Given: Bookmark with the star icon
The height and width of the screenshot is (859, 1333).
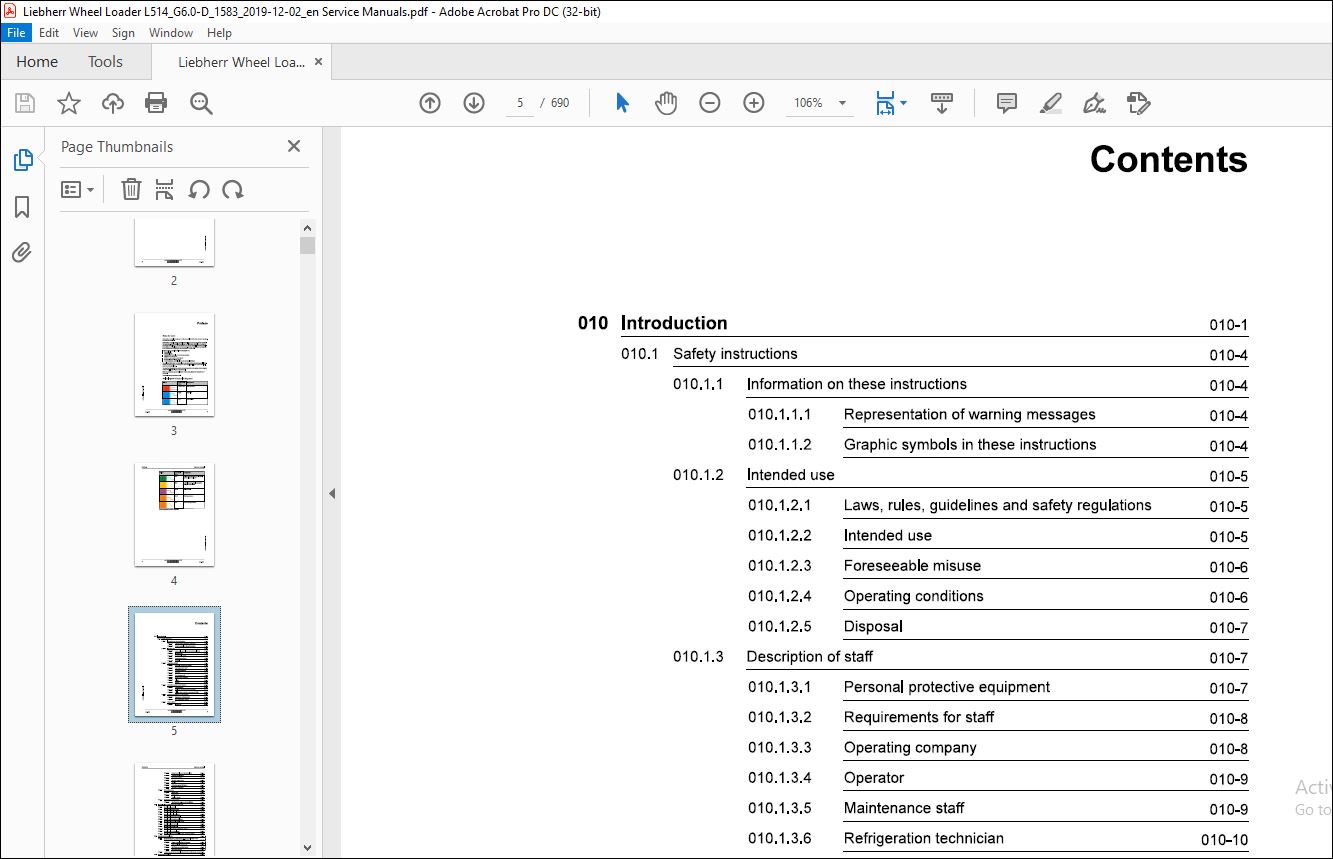Looking at the screenshot, I should point(68,103).
